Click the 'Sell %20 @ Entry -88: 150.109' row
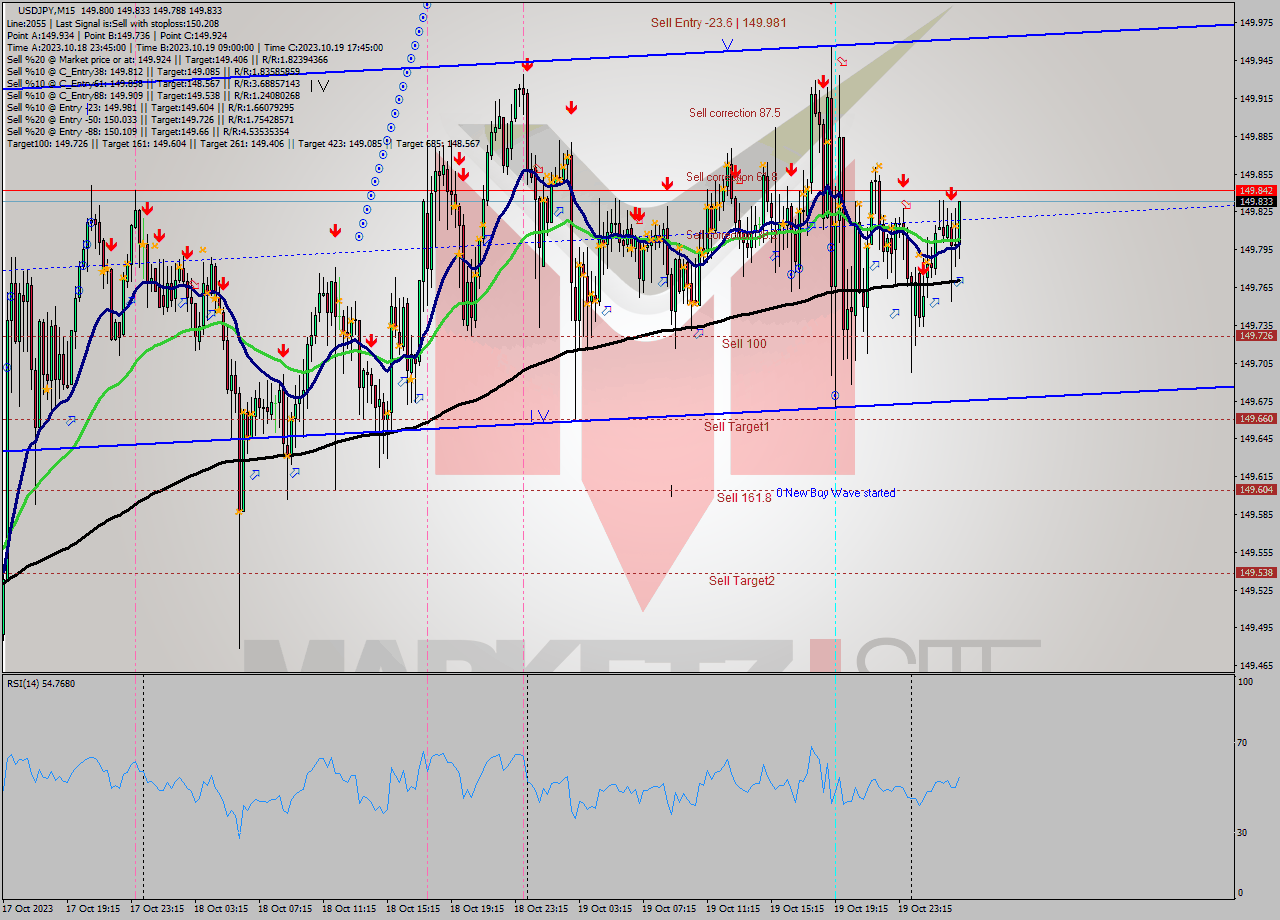Viewport: 1280px width, 920px height. (x=148, y=131)
